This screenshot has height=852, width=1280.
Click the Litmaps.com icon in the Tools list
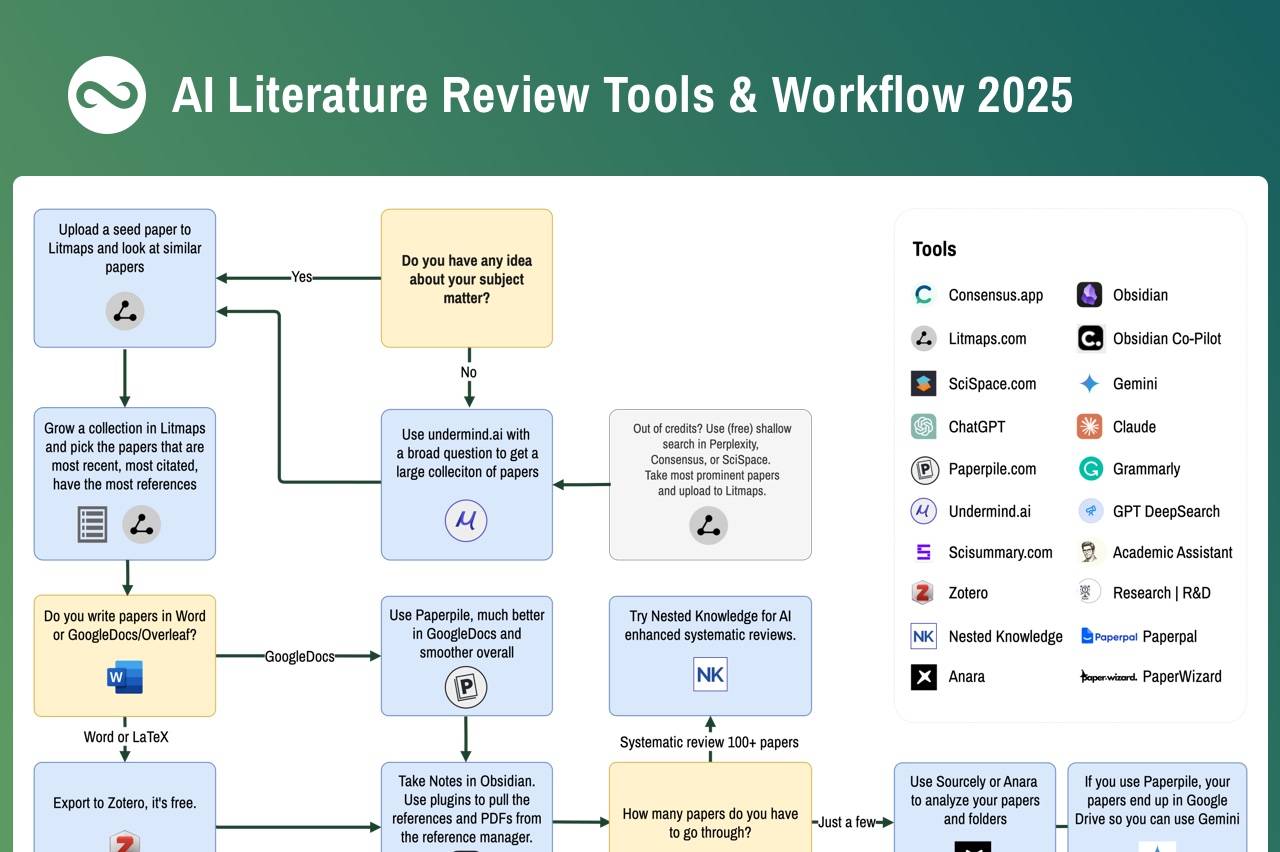924,338
